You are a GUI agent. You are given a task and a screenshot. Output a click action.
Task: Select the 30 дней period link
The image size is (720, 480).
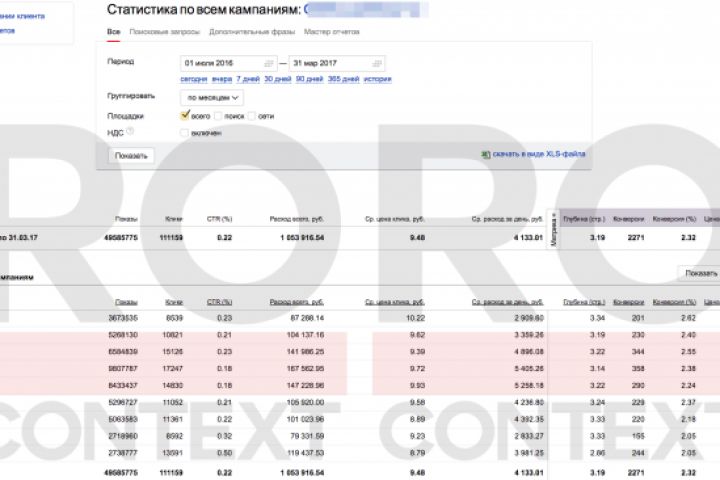click(x=278, y=79)
